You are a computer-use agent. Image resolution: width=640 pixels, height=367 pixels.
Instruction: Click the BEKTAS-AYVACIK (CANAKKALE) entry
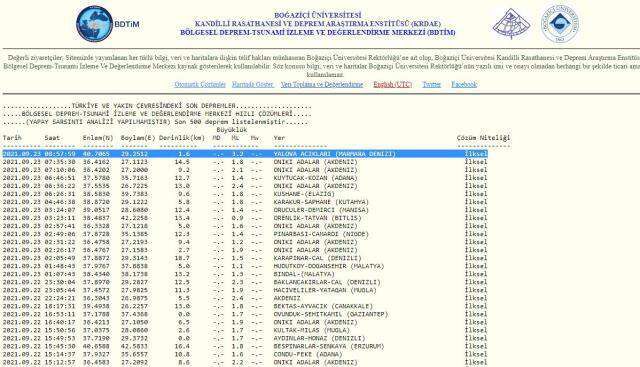(323, 306)
